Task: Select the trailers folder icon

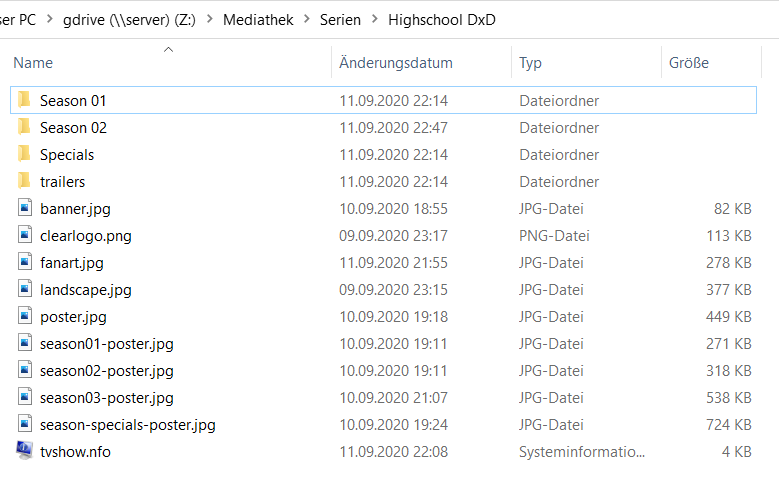Action: pos(24,181)
